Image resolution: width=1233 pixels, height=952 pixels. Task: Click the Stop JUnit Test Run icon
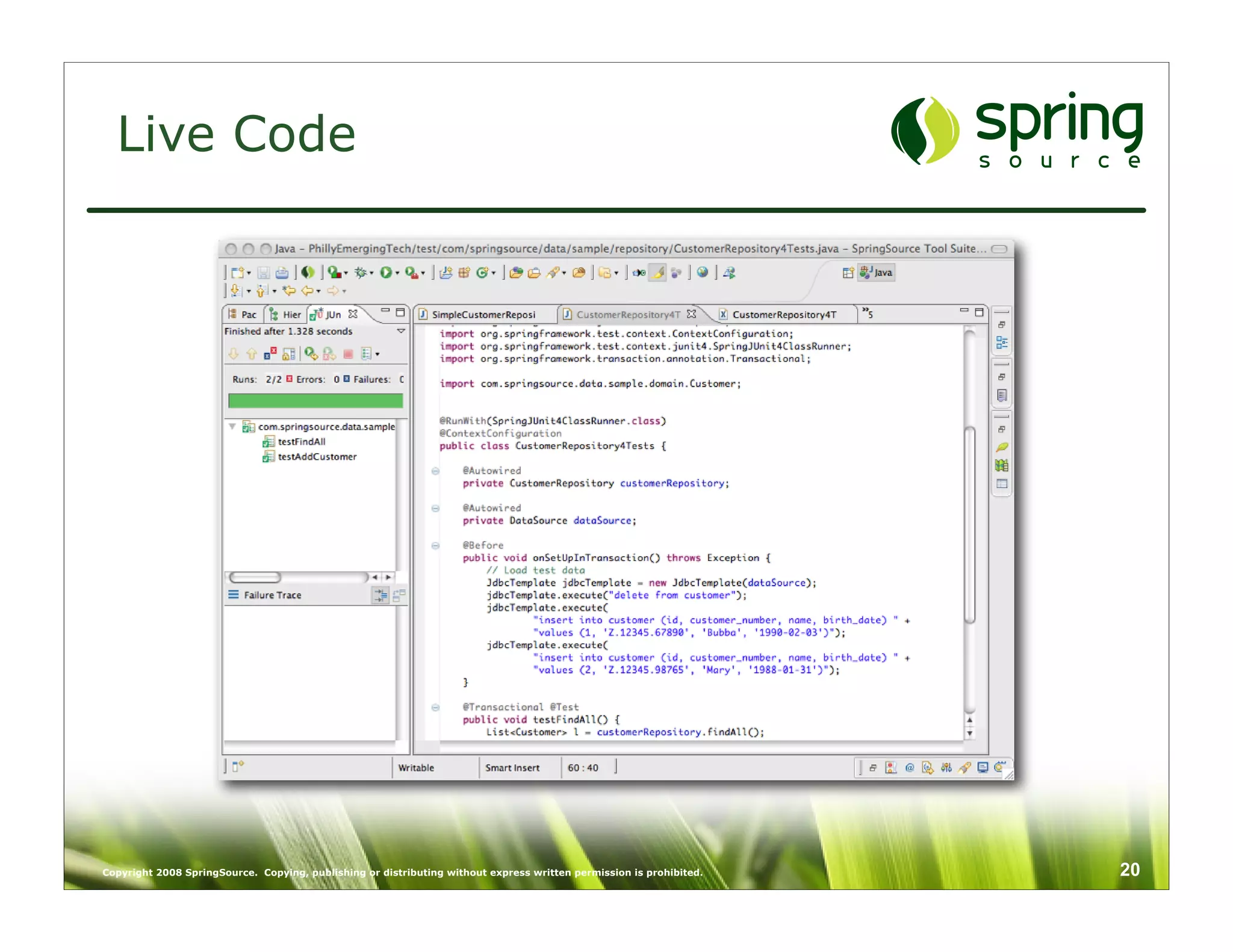(x=348, y=354)
